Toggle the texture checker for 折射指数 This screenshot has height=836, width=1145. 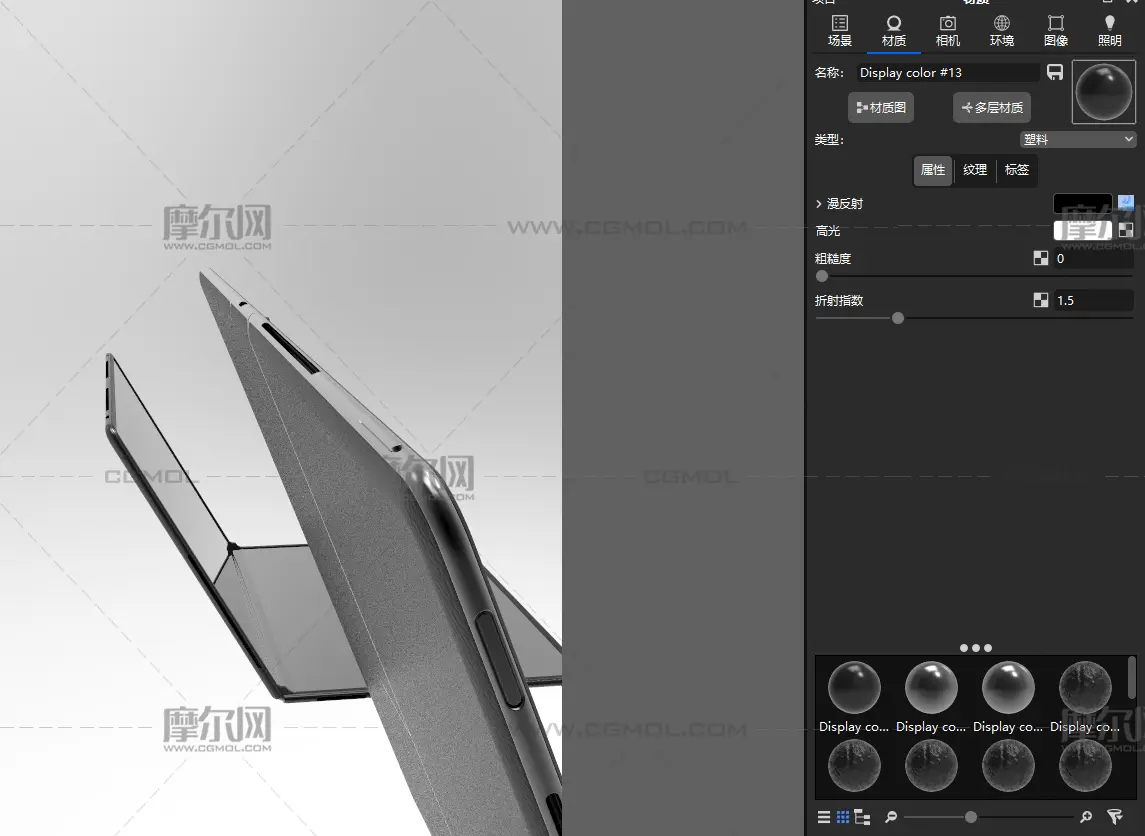tap(1041, 300)
